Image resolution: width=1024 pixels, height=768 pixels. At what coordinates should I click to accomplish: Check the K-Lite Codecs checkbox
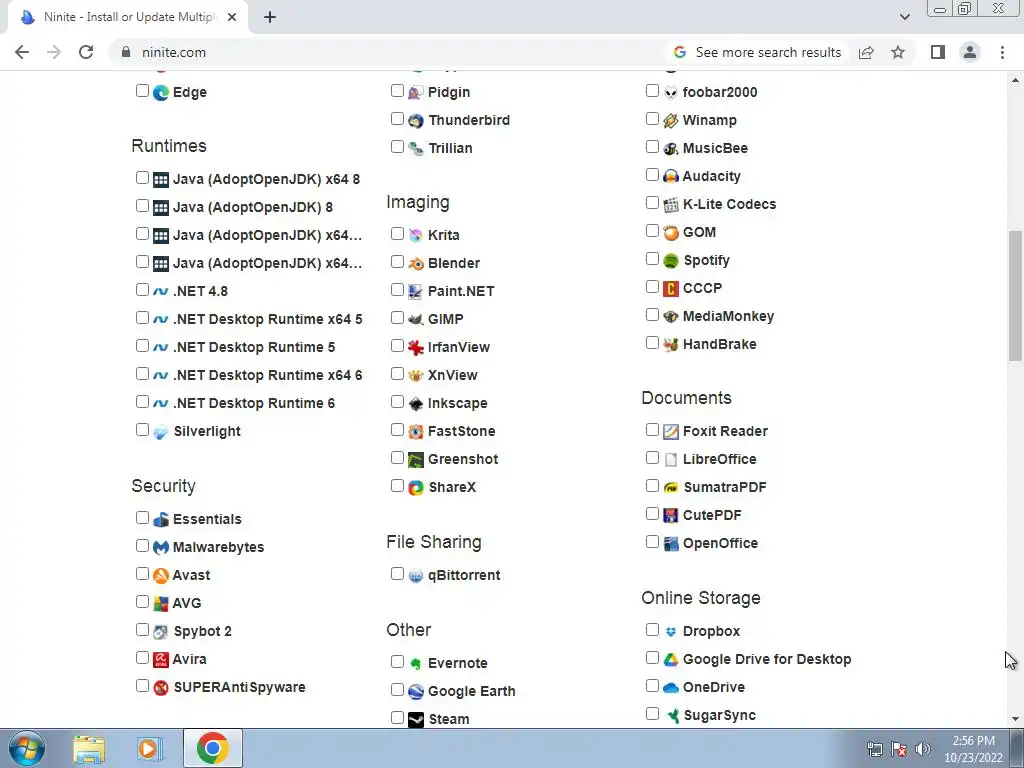click(652, 203)
